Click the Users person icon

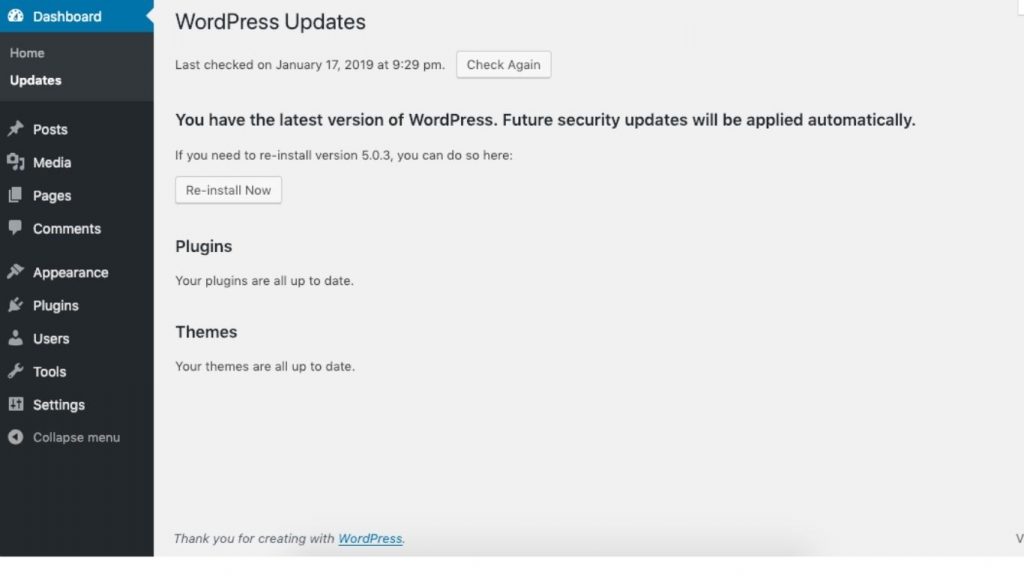coord(15,338)
